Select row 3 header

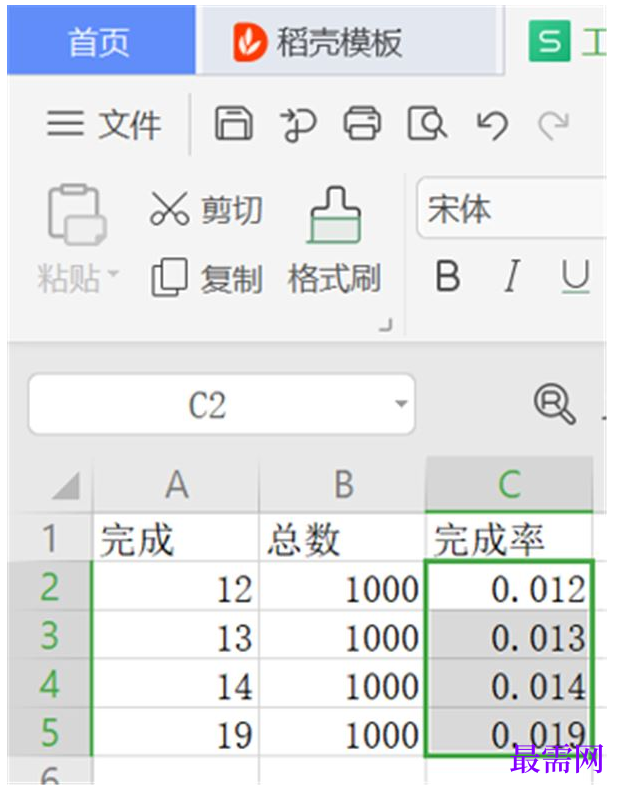(x=49, y=635)
